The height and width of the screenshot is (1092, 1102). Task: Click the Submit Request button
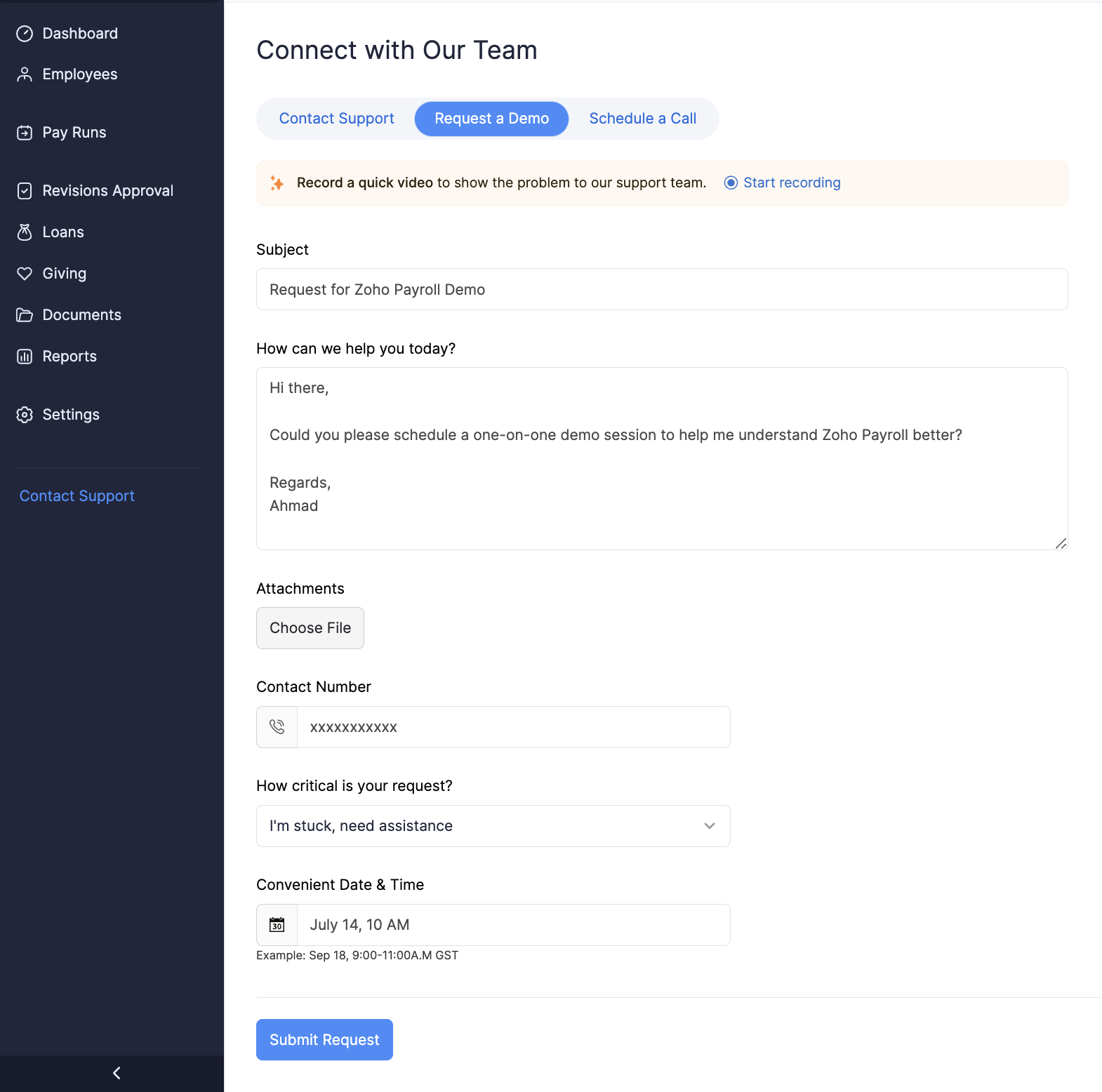pyautogui.click(x=324, y=1039)
